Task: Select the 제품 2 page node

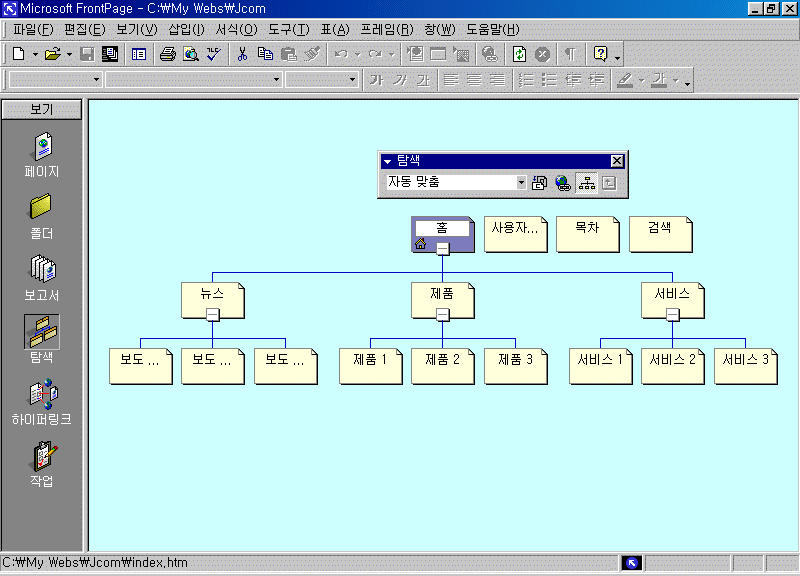Action: [x=442, y=366]
